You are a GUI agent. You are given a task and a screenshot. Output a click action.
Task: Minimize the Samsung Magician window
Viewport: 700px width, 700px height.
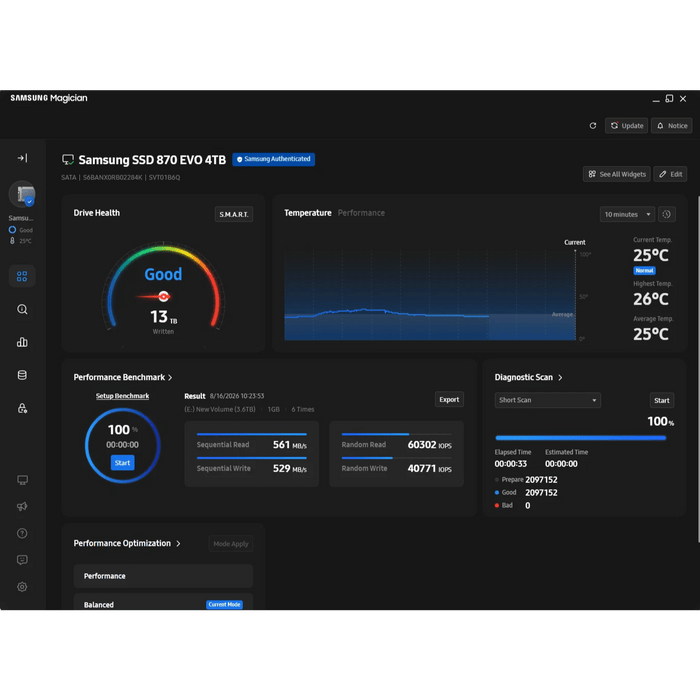coord(656,100)
